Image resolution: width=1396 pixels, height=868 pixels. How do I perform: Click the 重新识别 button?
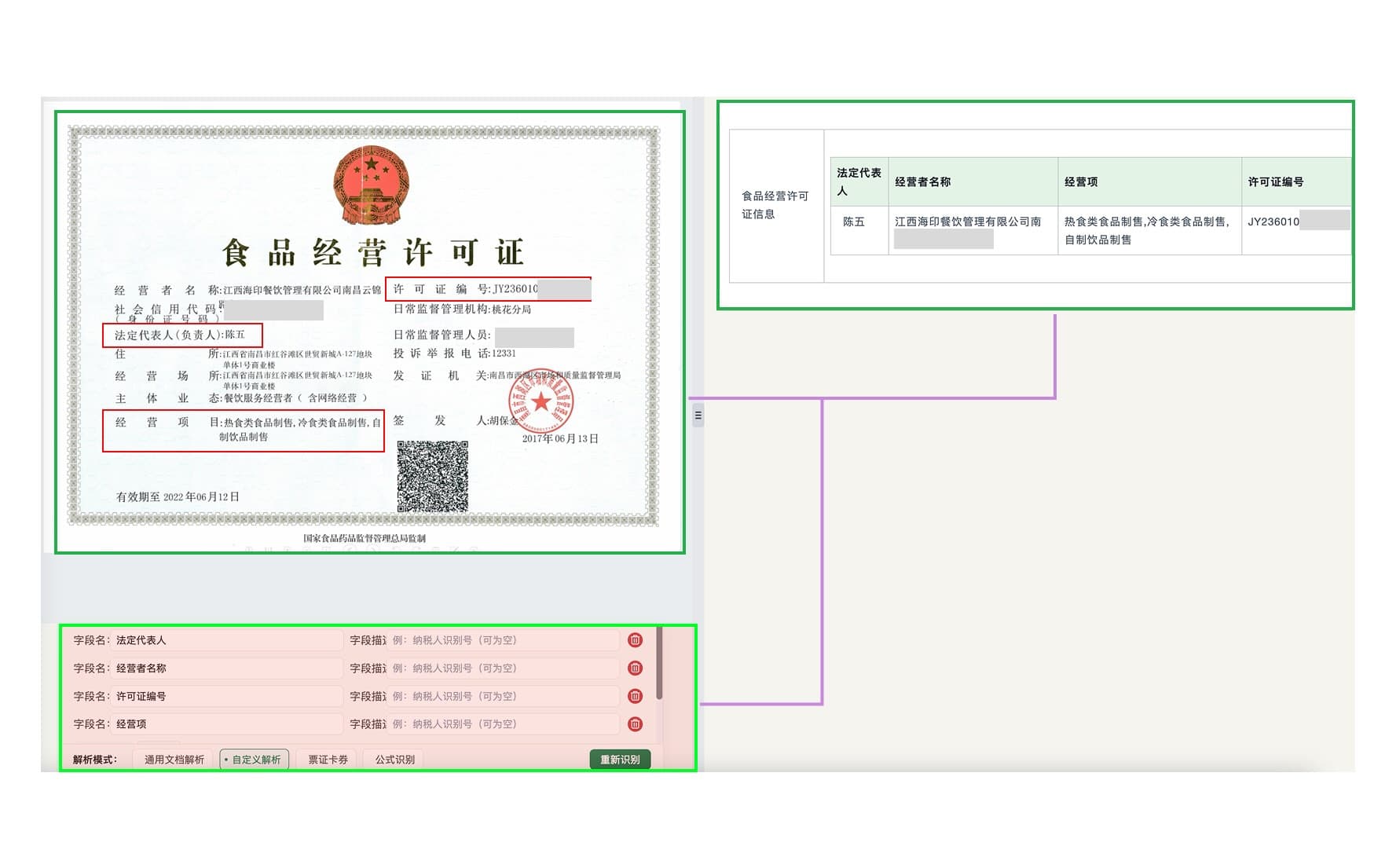[621, 759]
